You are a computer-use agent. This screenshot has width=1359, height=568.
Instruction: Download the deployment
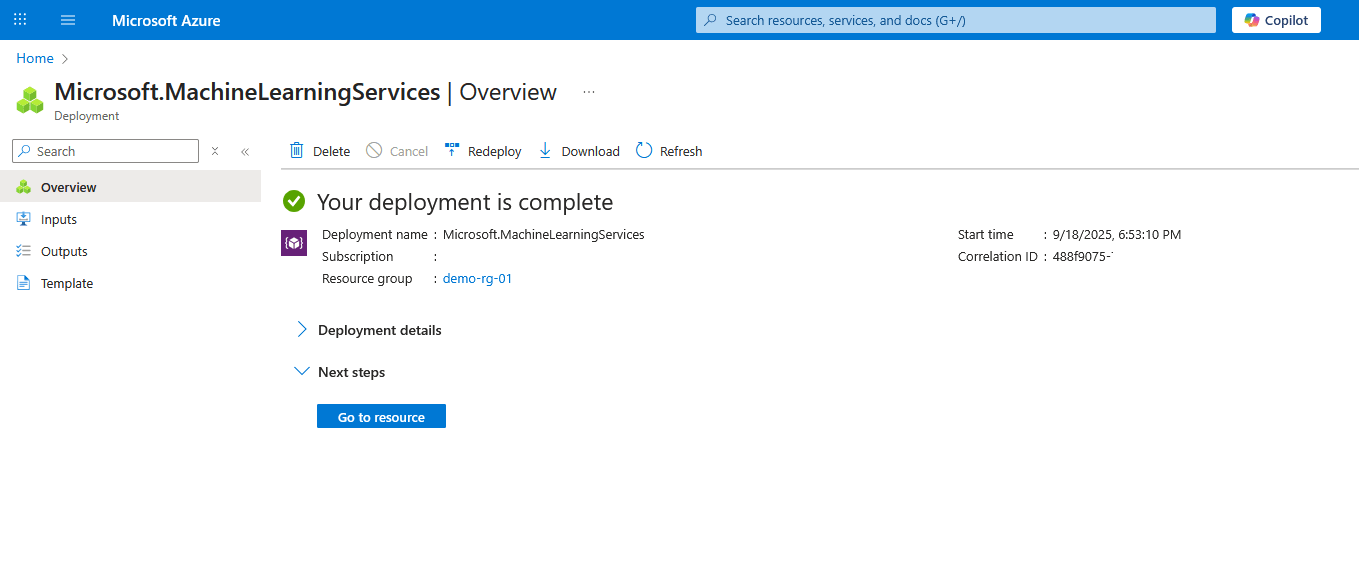point(579,151)
